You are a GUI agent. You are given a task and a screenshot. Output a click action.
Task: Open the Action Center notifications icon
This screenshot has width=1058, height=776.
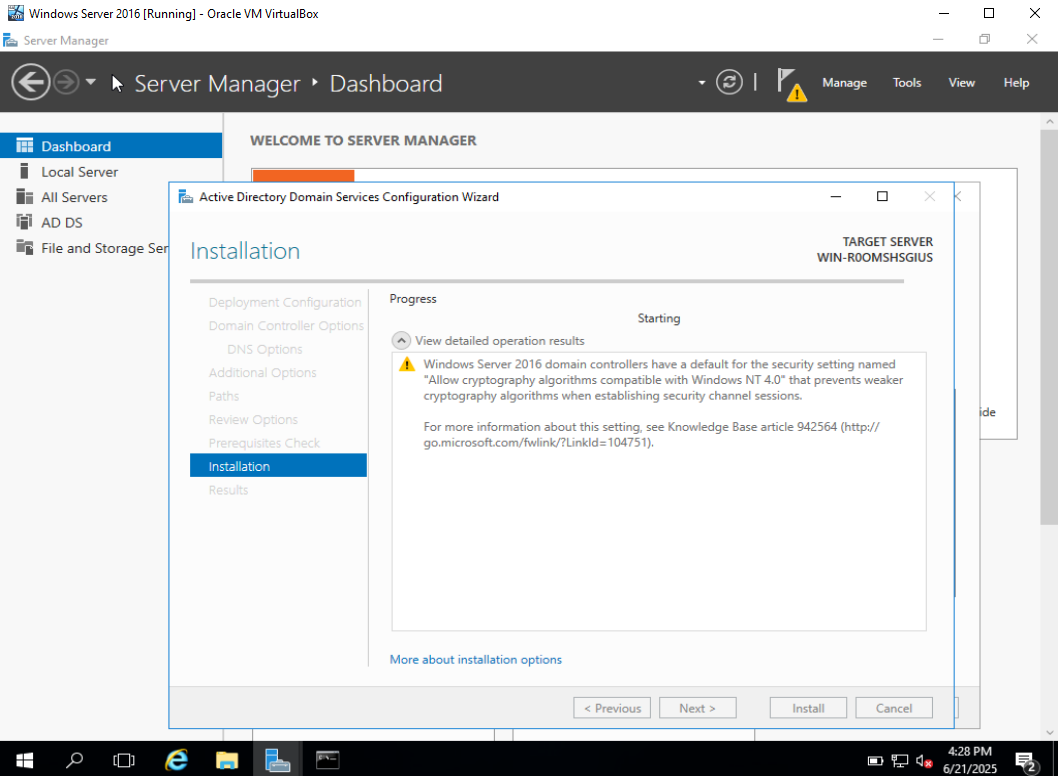point(1026,762)
